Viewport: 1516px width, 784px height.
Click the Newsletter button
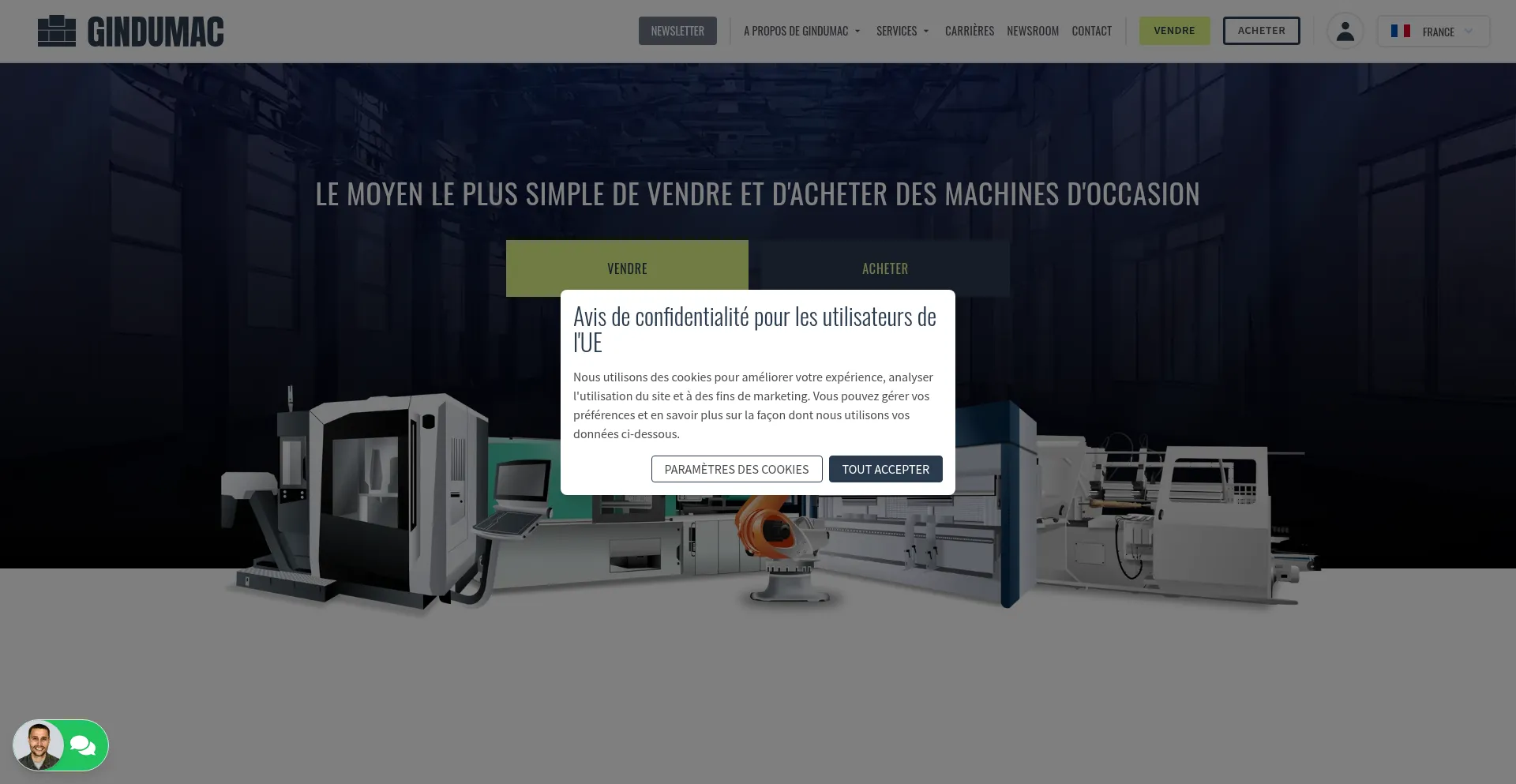coord(677,32)
